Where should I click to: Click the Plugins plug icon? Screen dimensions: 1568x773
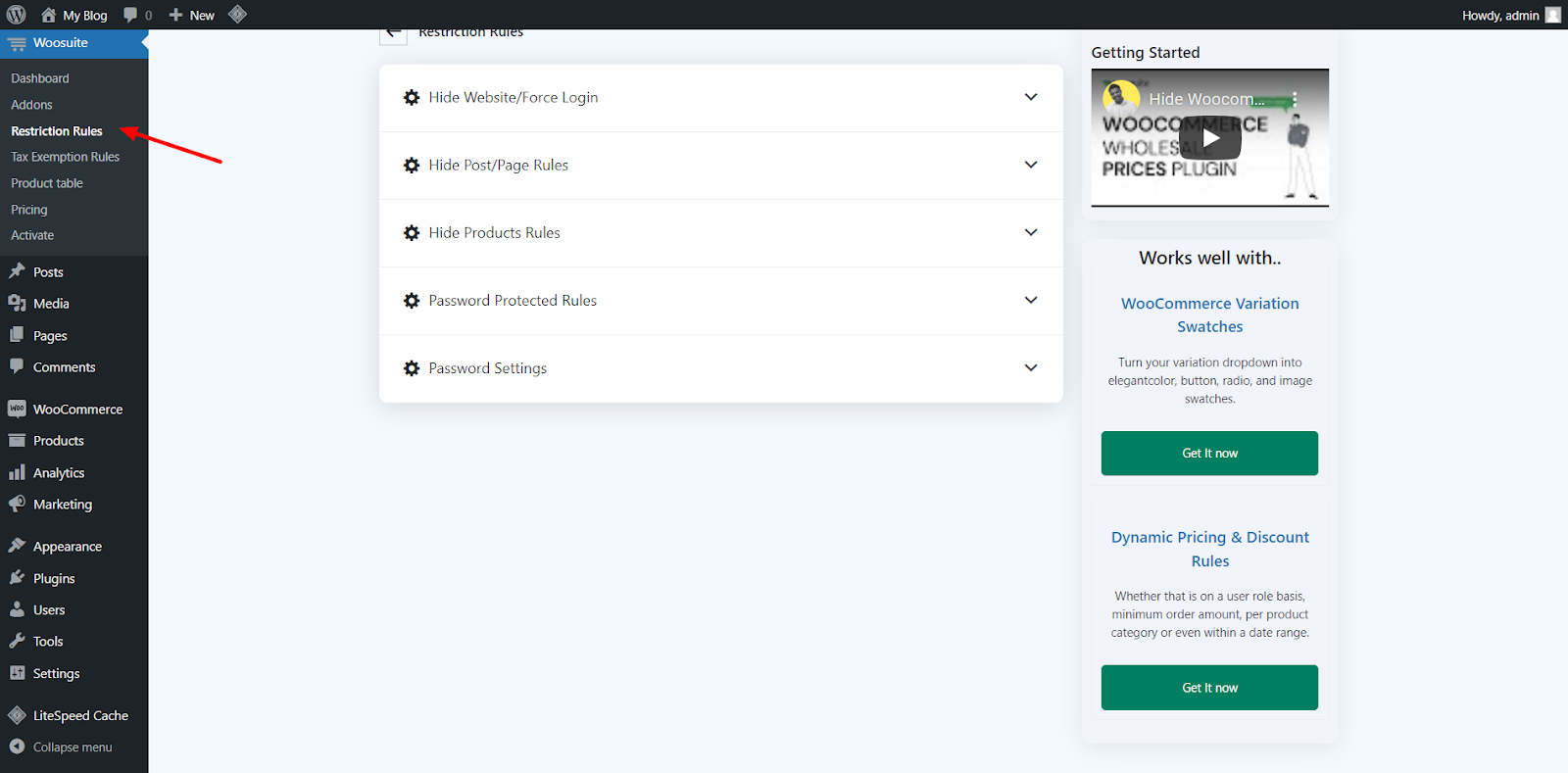[x=17, y=578]
